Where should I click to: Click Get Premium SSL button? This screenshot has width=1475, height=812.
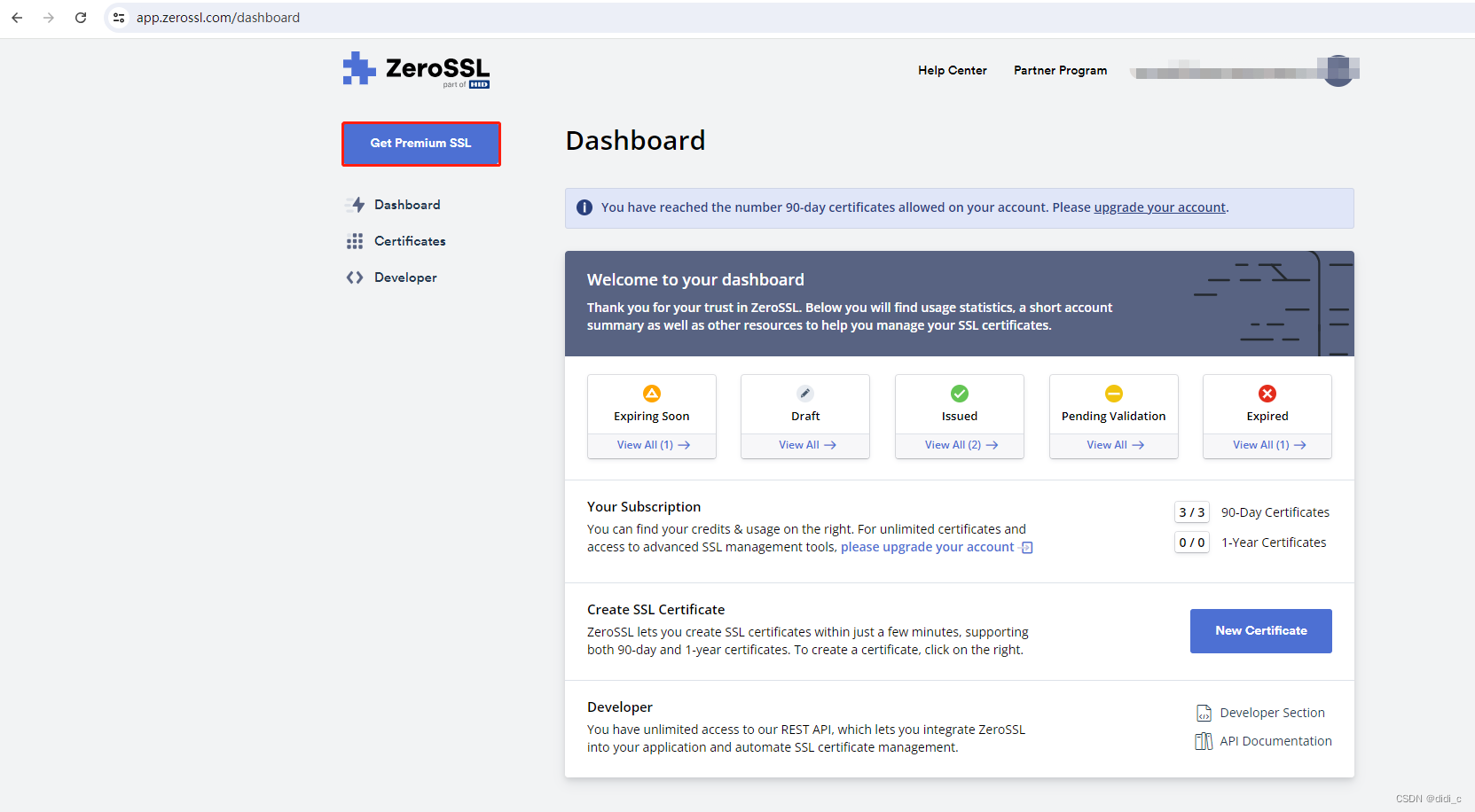click(421, 144)
